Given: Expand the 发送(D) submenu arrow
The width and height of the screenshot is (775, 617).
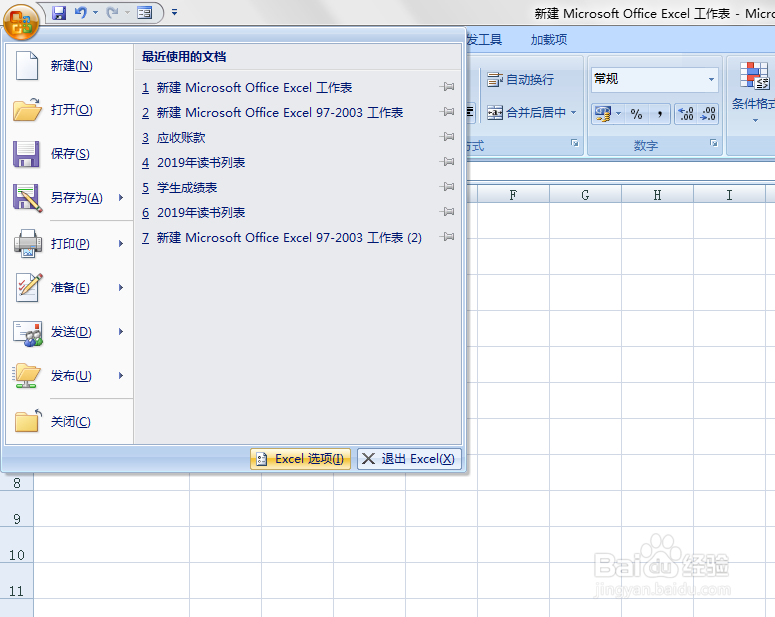Looking at the screenshot, I should (x=121, y=332).
